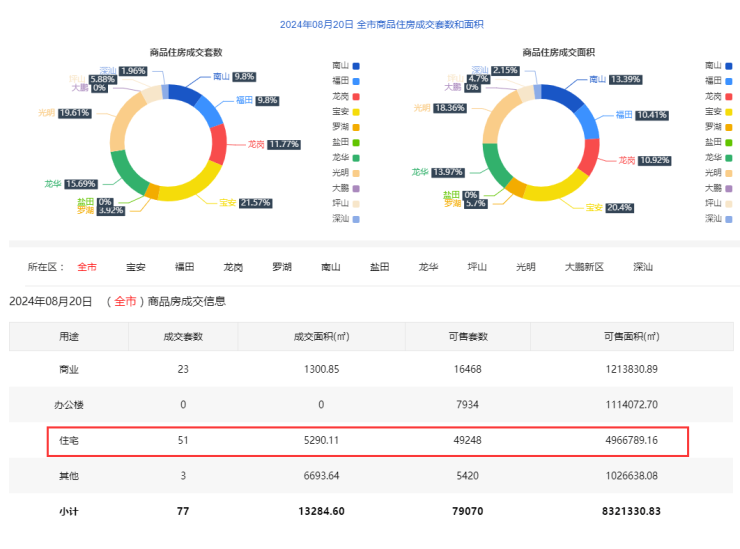The image size is (740, 549).
Task: Click 福田 legend color marker in 成交面积 chart
Action: tap(729, 80)
